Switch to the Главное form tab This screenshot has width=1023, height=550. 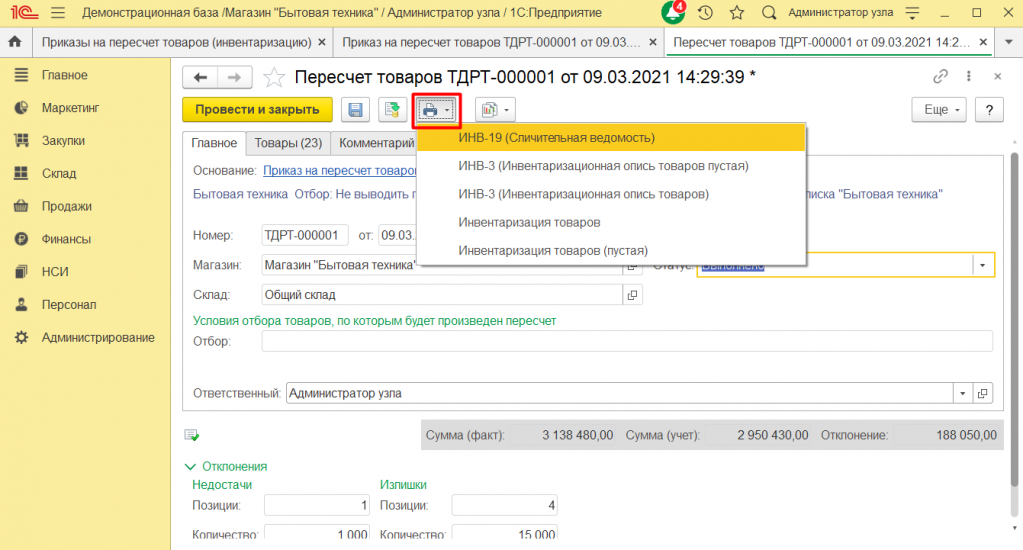pos(214,143)
